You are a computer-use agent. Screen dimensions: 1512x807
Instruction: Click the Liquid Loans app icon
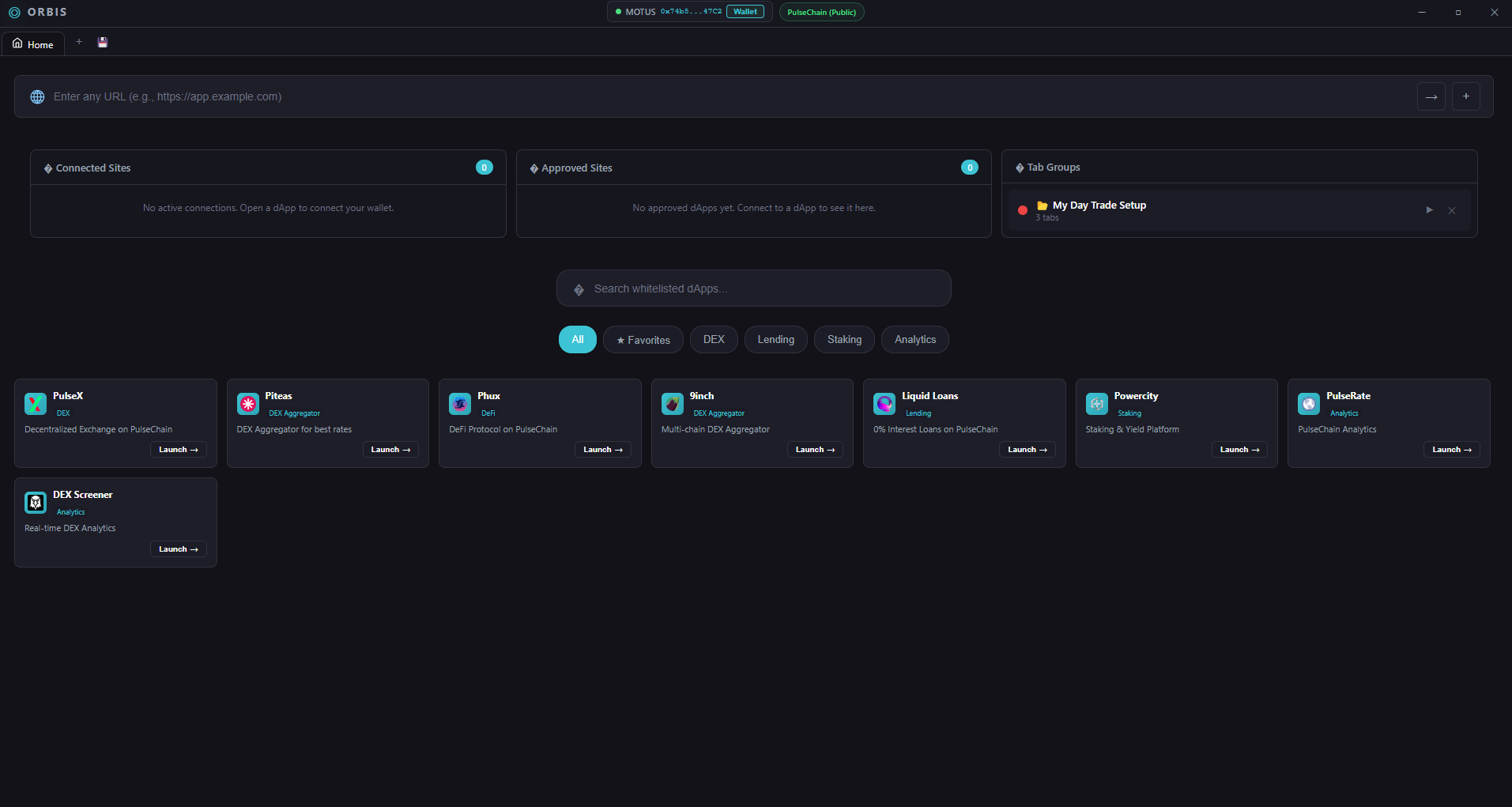point(884,404)
